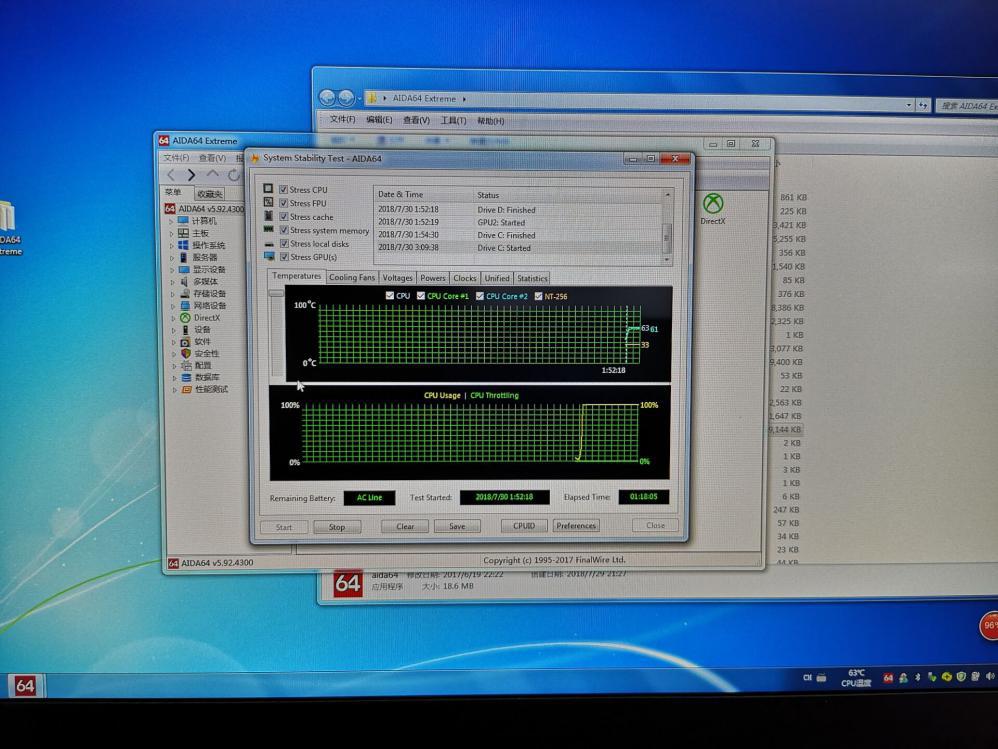998x749 pixels.
Task: Click the temperature graph vertical slider handle
Action: (276, 293)
